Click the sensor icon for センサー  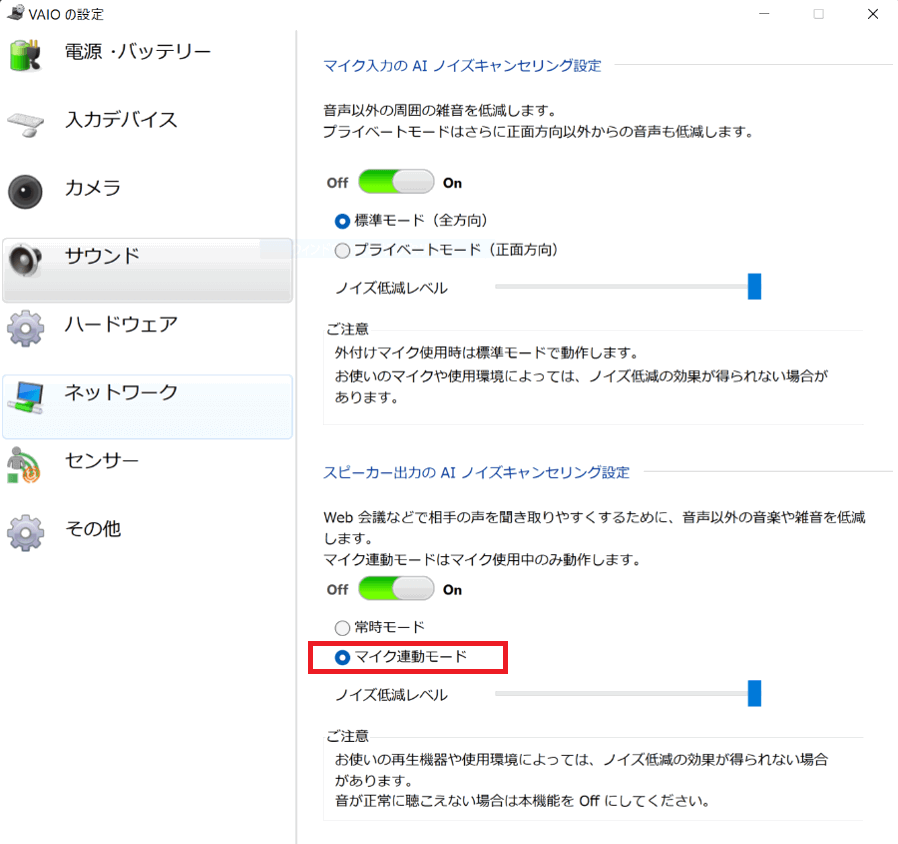point(23,466)
